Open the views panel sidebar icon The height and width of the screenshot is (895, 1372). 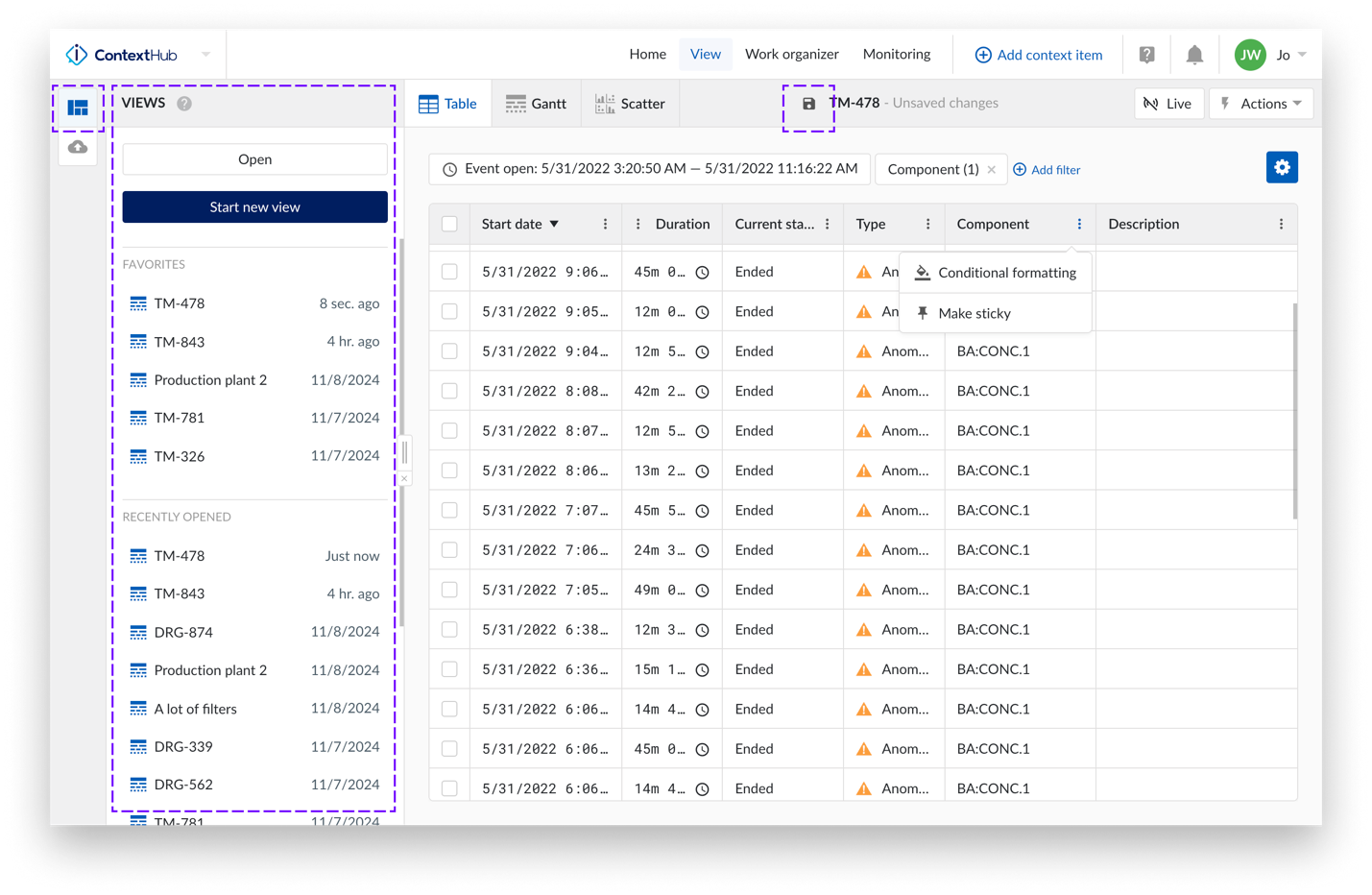(78, 108)
